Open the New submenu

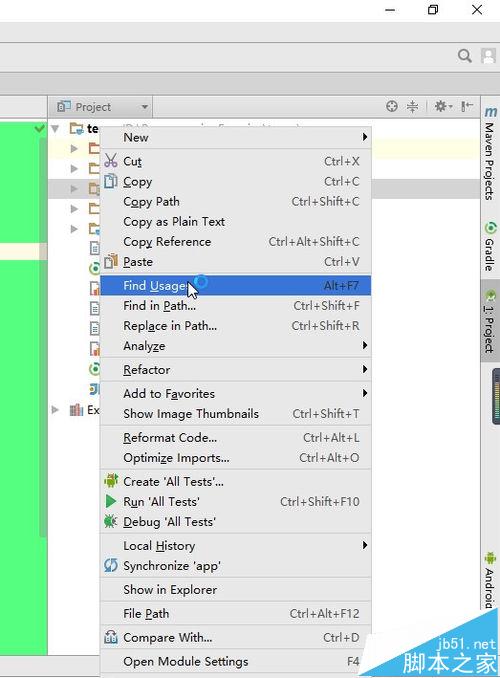(236, 138)
